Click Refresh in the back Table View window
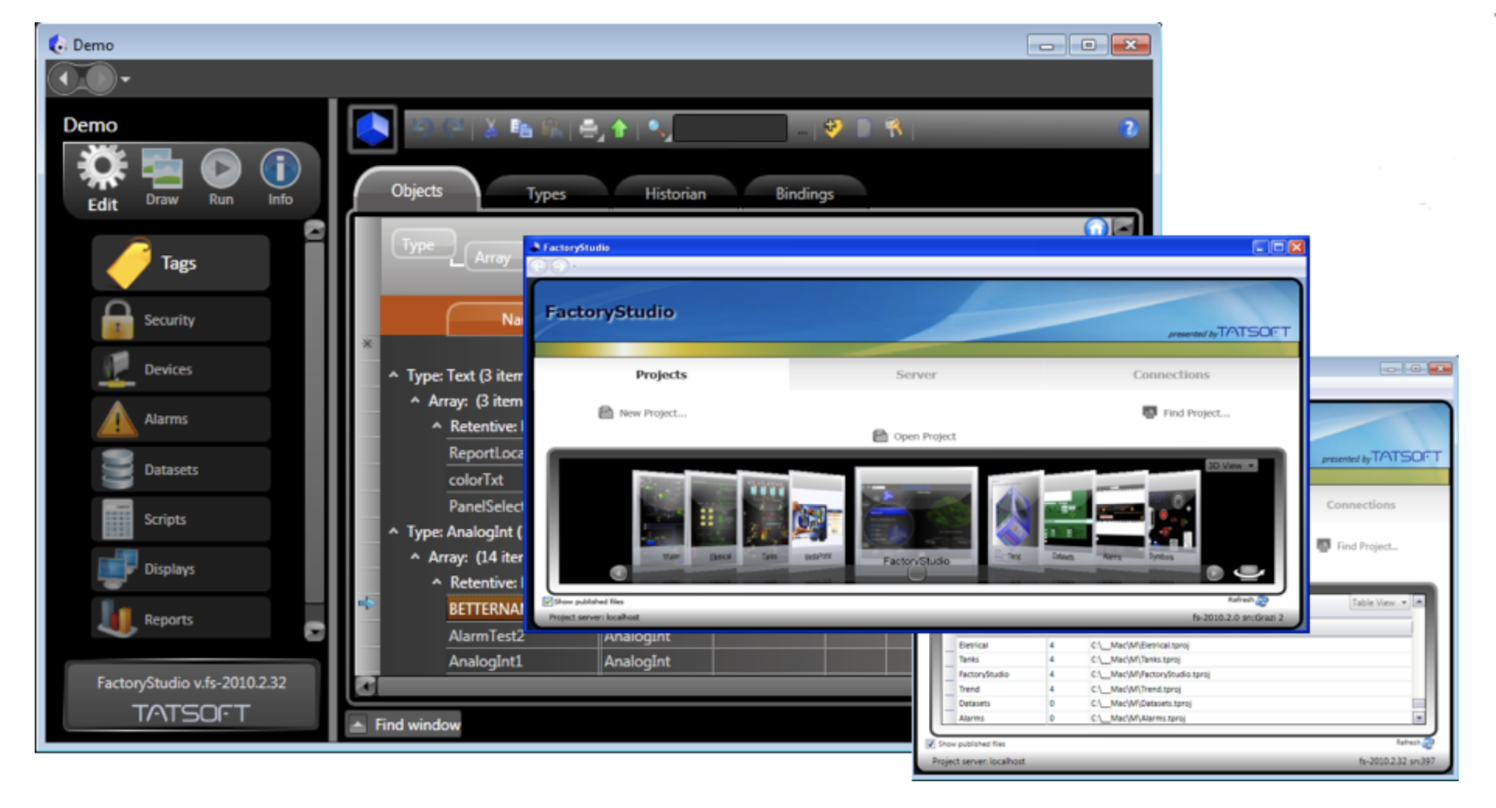Viewport: 1496px width, 808px height. (x=1415, y=743)
